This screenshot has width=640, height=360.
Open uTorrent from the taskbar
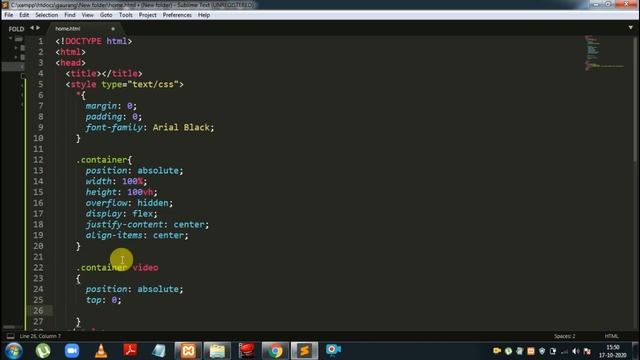(x=43, y=351)
